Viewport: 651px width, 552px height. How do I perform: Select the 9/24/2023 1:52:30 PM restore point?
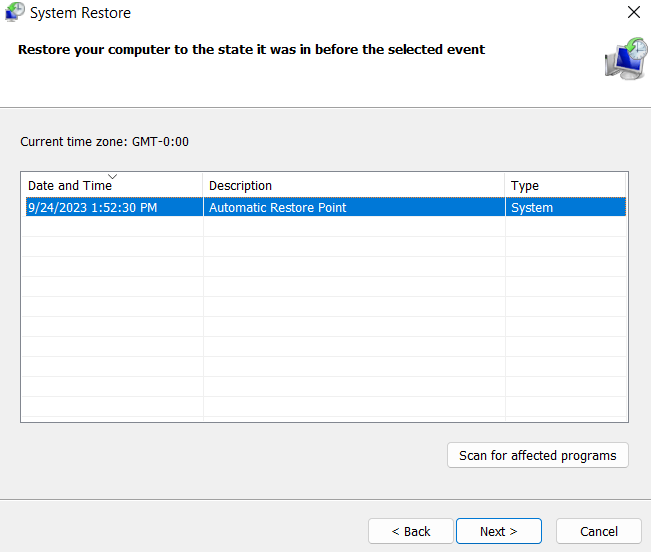[x=93, y=208]
